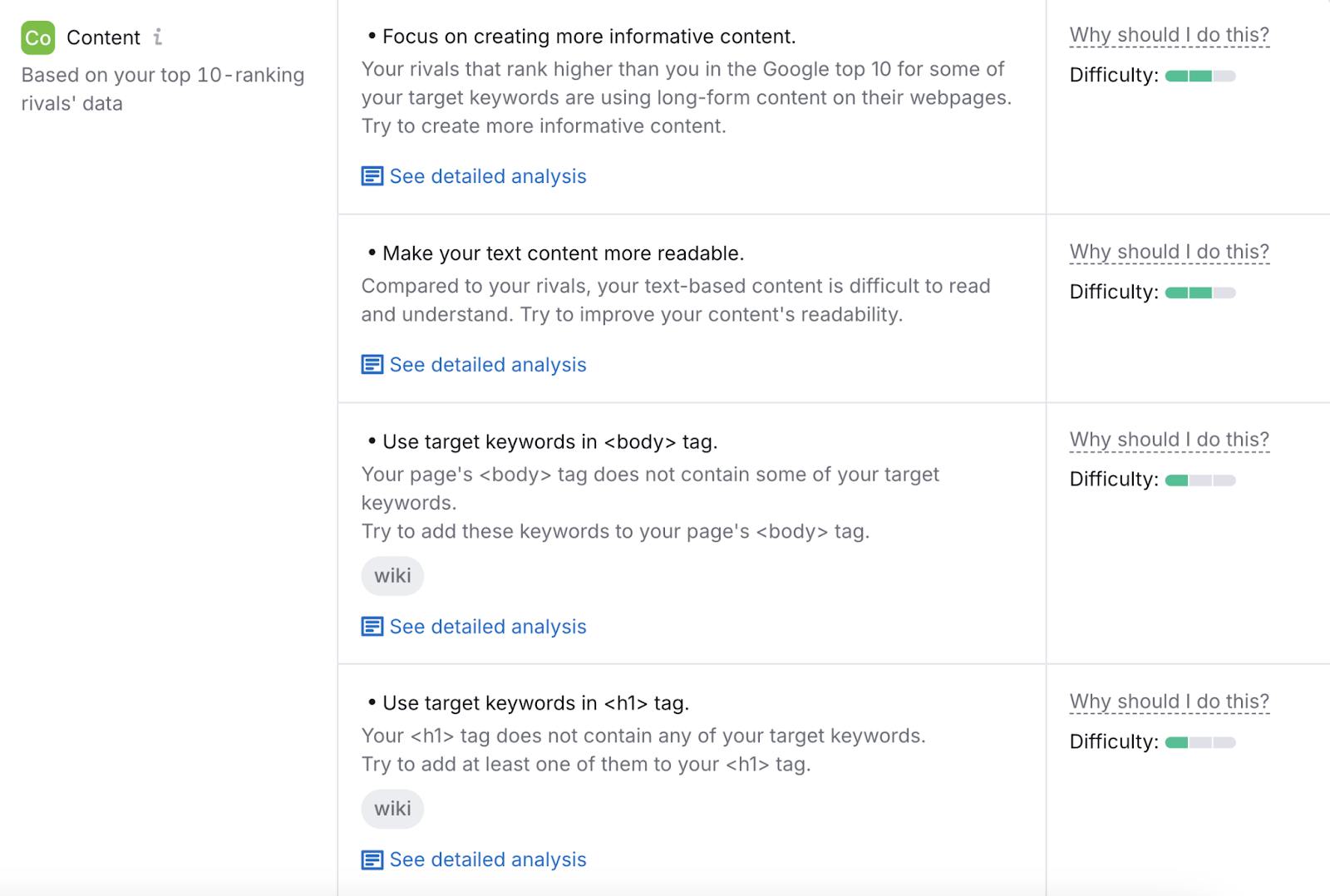Click 'Why should I do this?' for readability
The image size is (1330, 896).
1169,252
